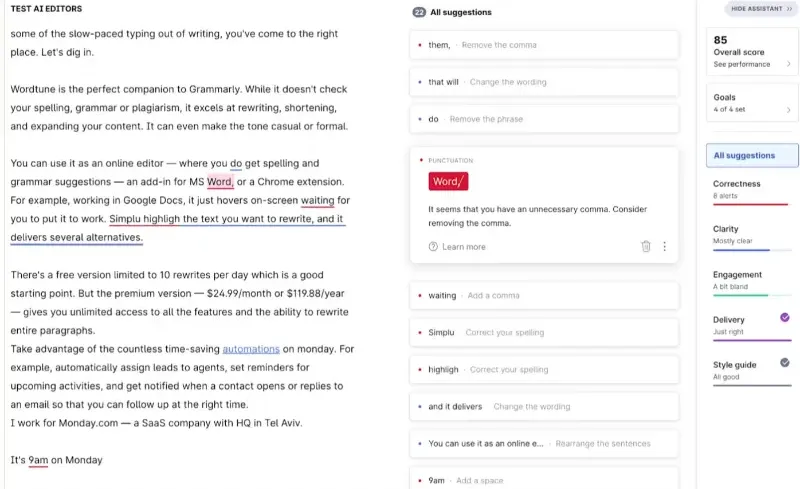Switch to the Correctness category
Viewport: 800px width, 489px height.
pos(751,191)
